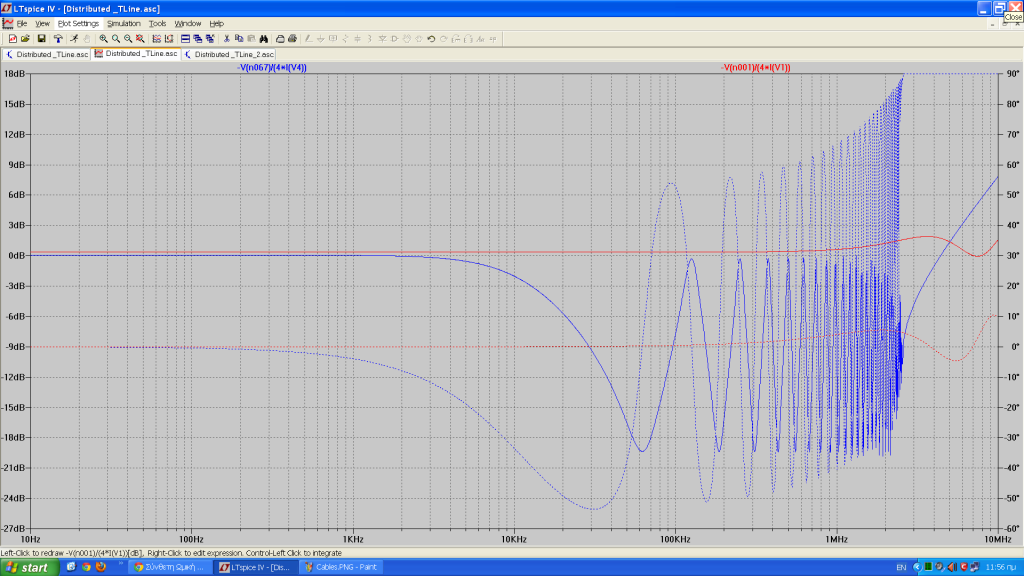The width and height of the screenshot is (1024, 576).
Task: Open the Simulation menu
Action: click(122, 23)
